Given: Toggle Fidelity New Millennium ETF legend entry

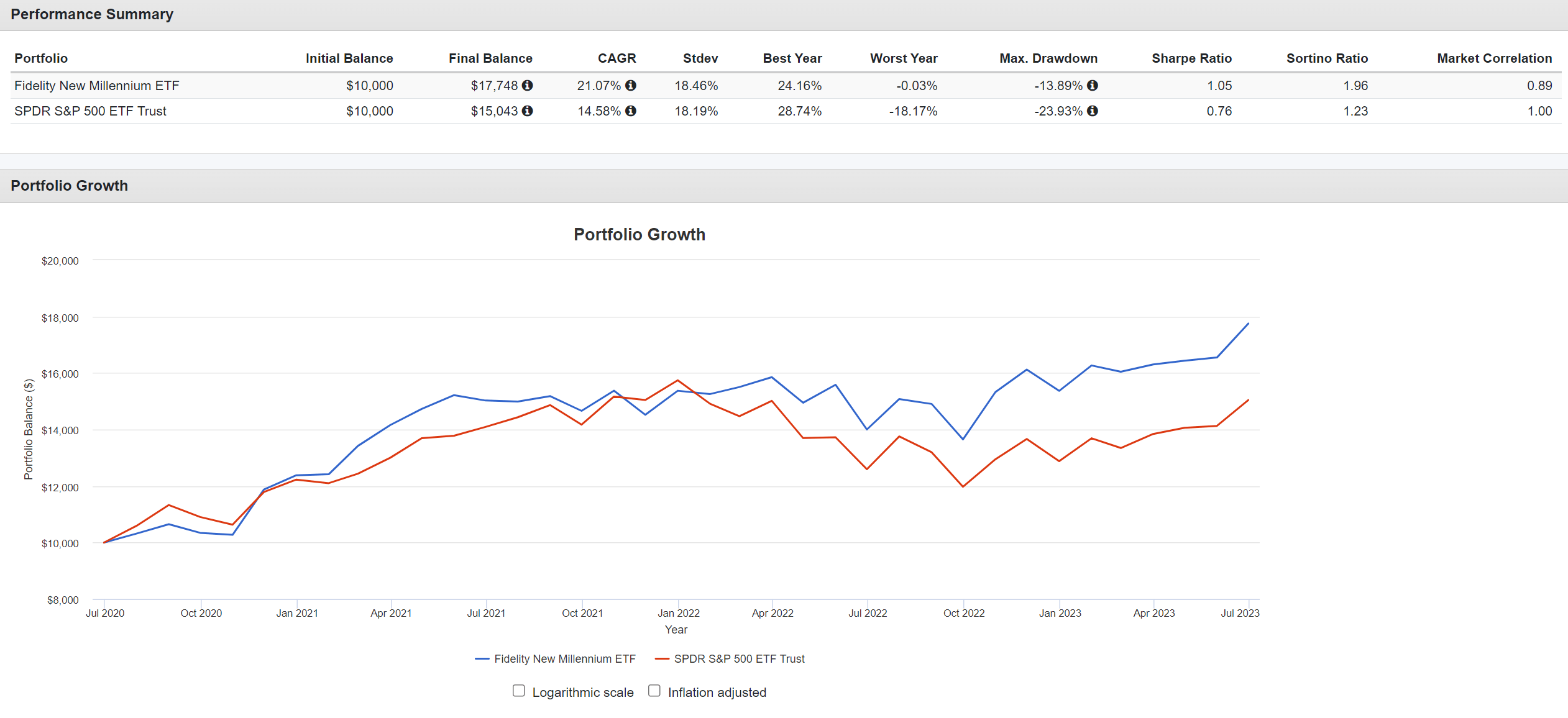Looking at the screenshot, I should pos(555,659).
